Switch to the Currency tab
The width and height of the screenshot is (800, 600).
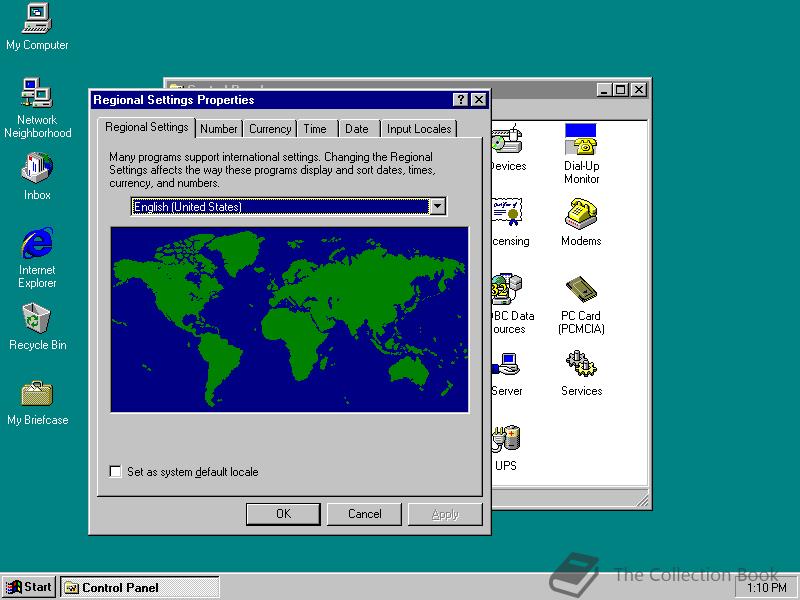coord(270,129)
